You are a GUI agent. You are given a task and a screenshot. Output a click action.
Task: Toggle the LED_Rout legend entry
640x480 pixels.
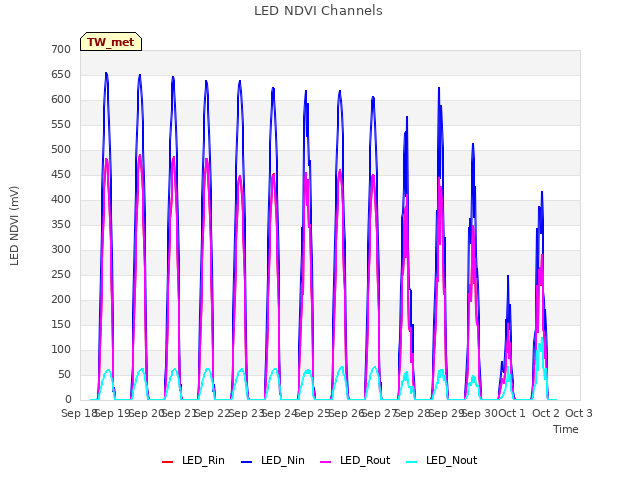point(355,460)
